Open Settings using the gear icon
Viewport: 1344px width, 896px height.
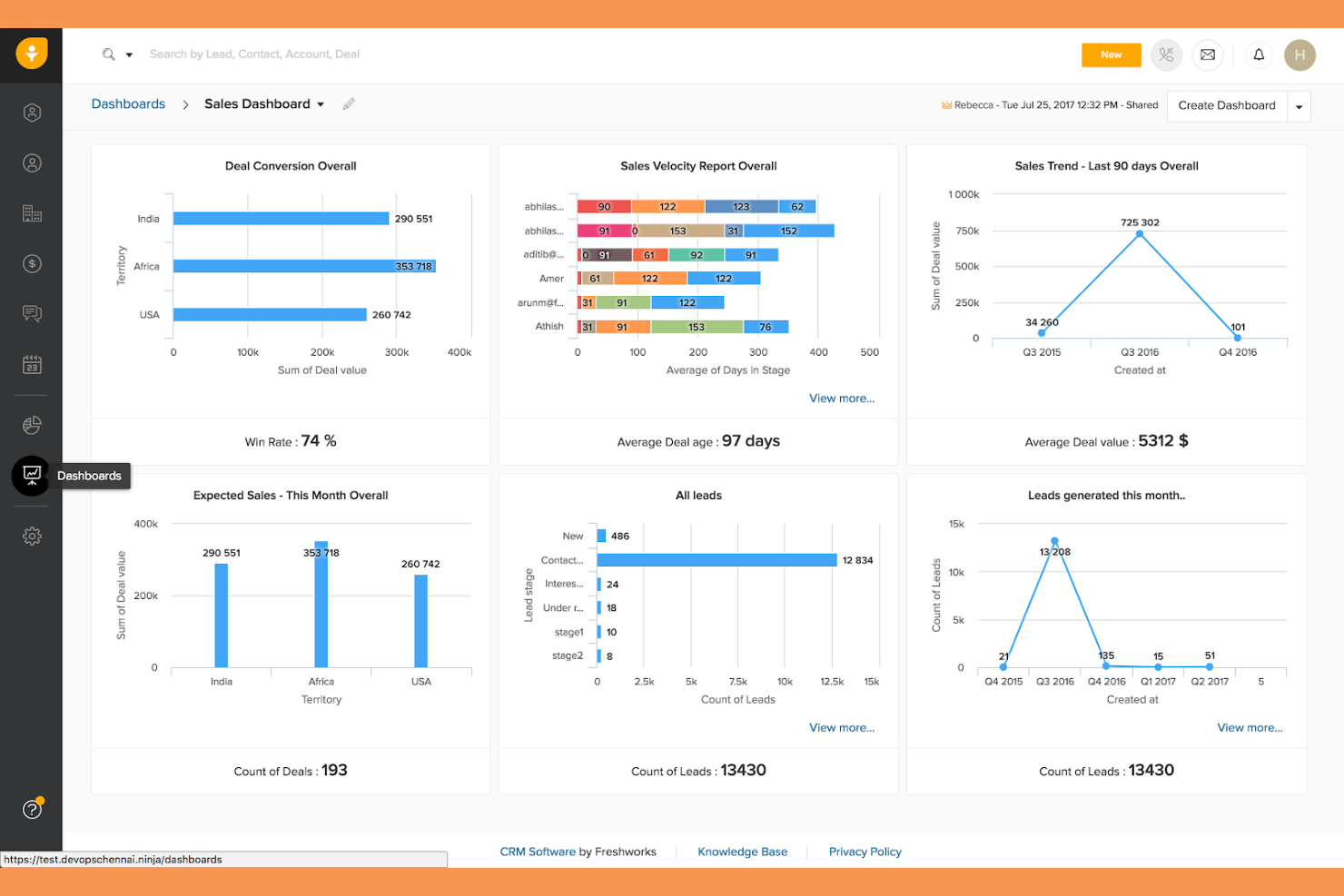(x=32, y=536)
